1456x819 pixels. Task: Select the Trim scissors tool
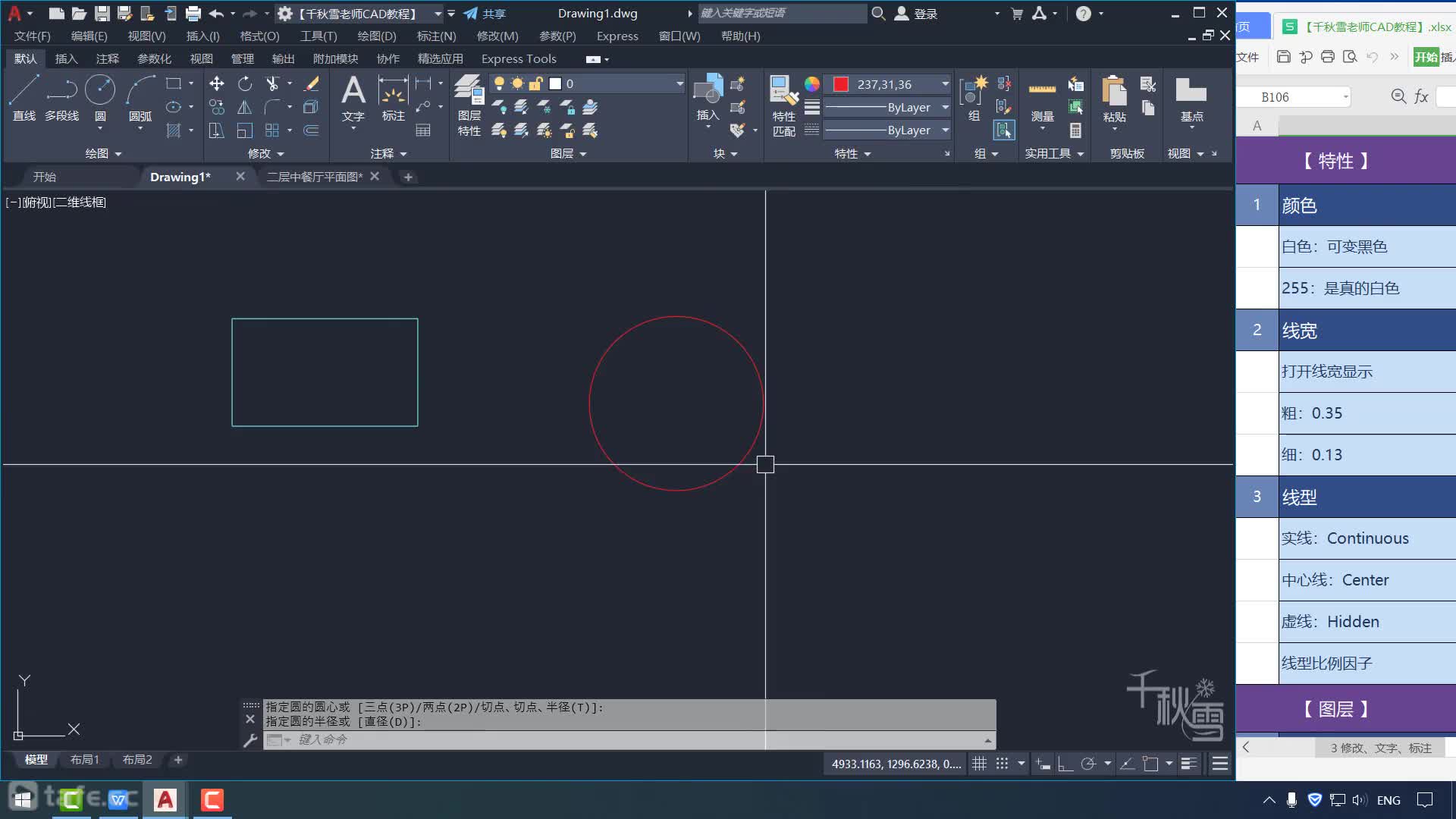coord(272,83)
